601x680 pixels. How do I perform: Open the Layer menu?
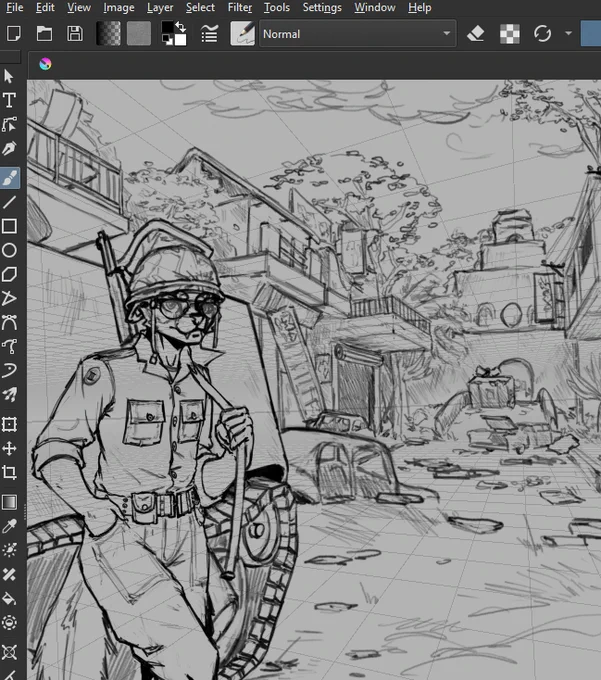point(160,7)
